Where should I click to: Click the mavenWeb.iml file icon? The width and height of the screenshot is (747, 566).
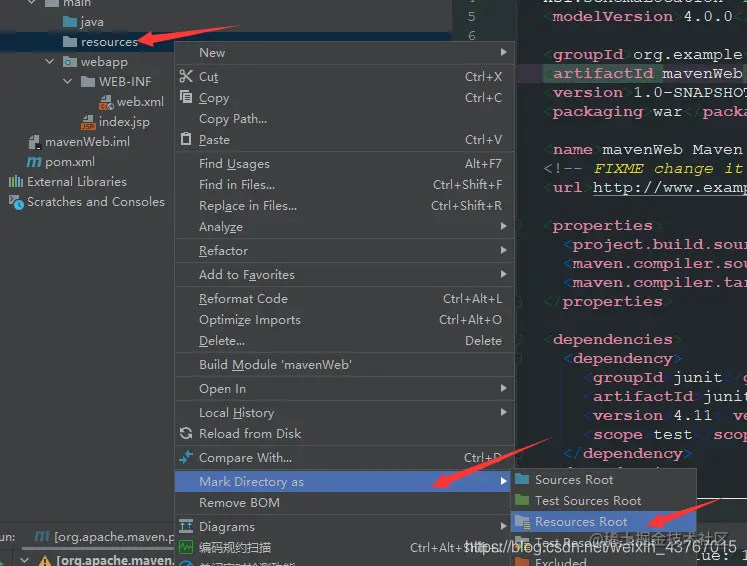34,142
